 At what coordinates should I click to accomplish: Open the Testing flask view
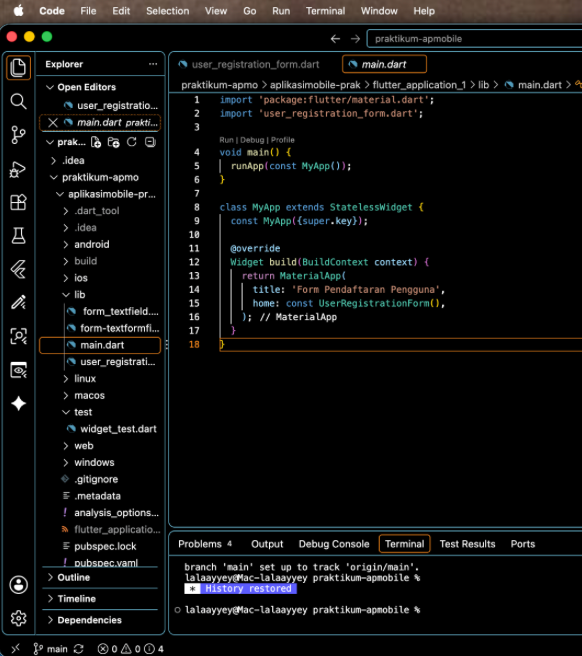[x=18, y=236]
